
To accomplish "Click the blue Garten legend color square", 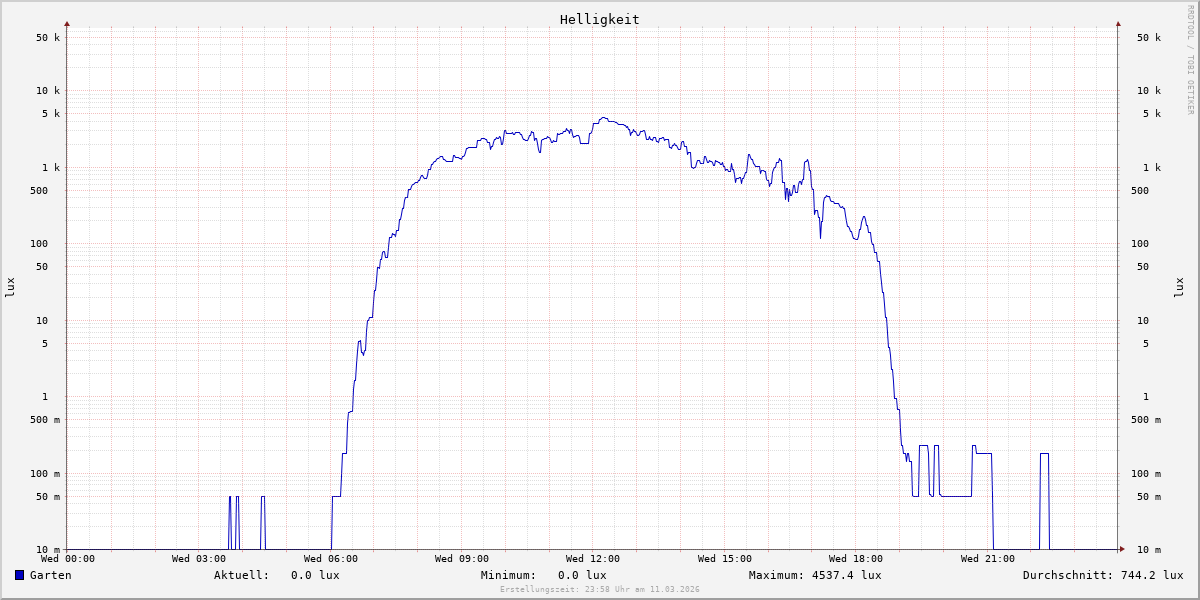I will point(19,575).
